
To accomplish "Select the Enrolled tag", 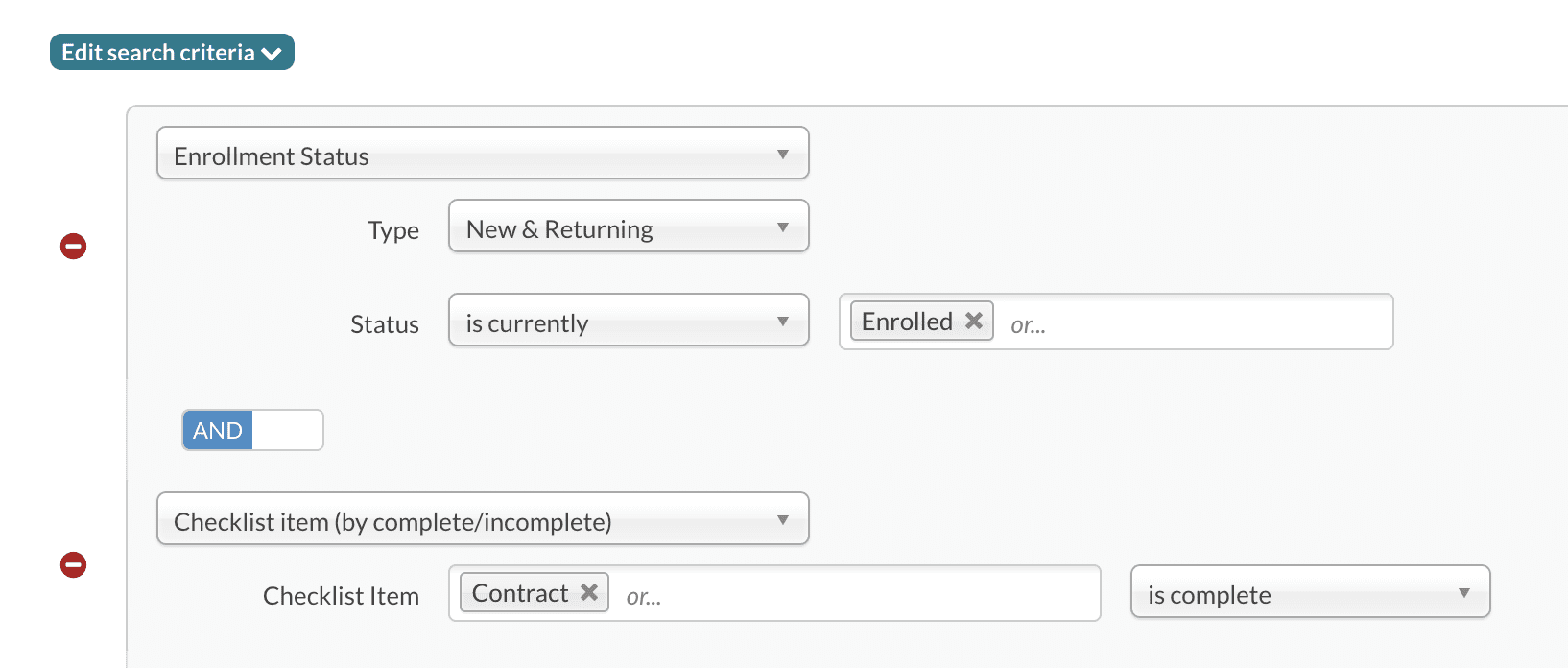I will tap(907, 322).
